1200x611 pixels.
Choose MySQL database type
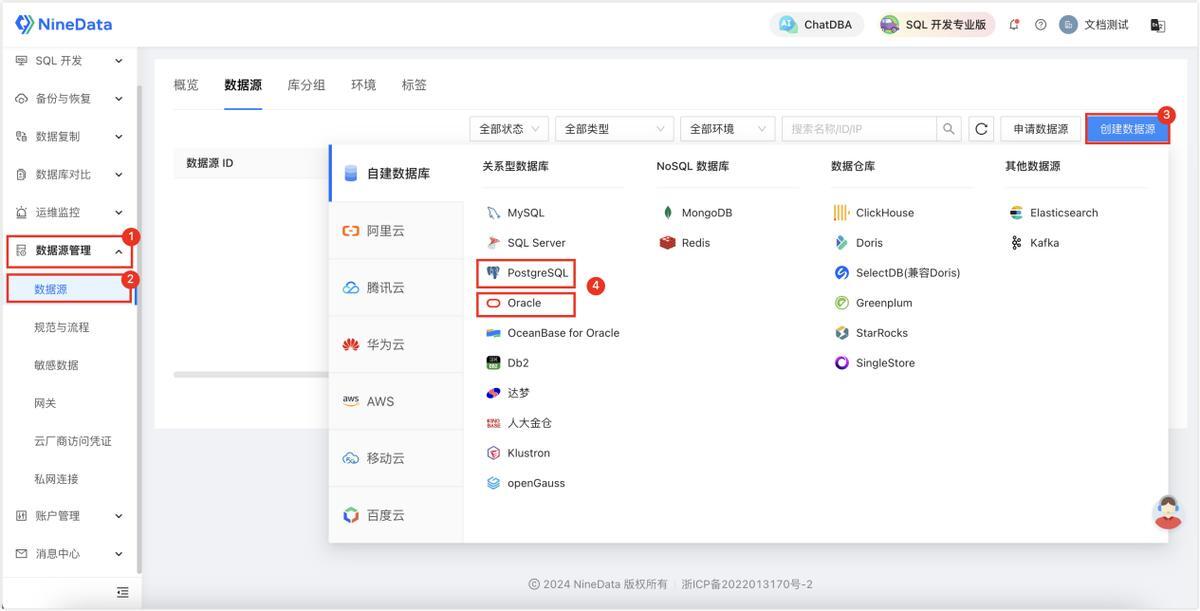tap(515, 213)
